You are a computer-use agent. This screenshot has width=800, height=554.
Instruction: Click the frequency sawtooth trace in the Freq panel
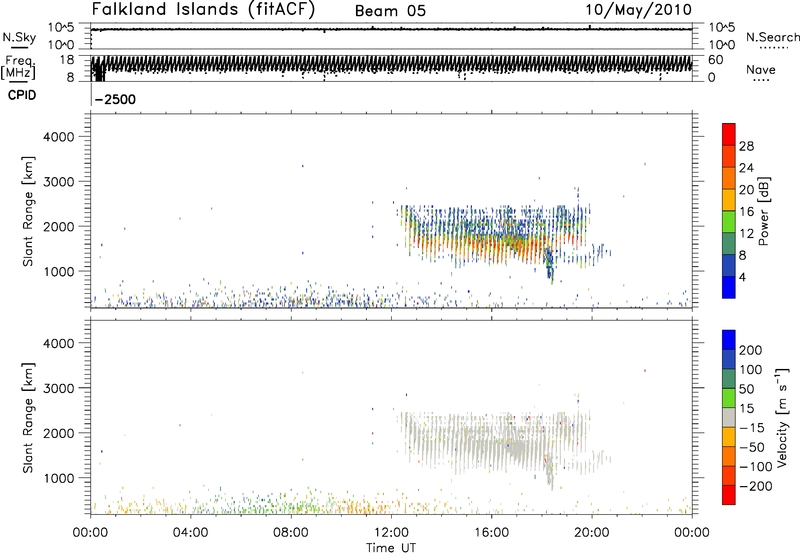coord(391,65)
